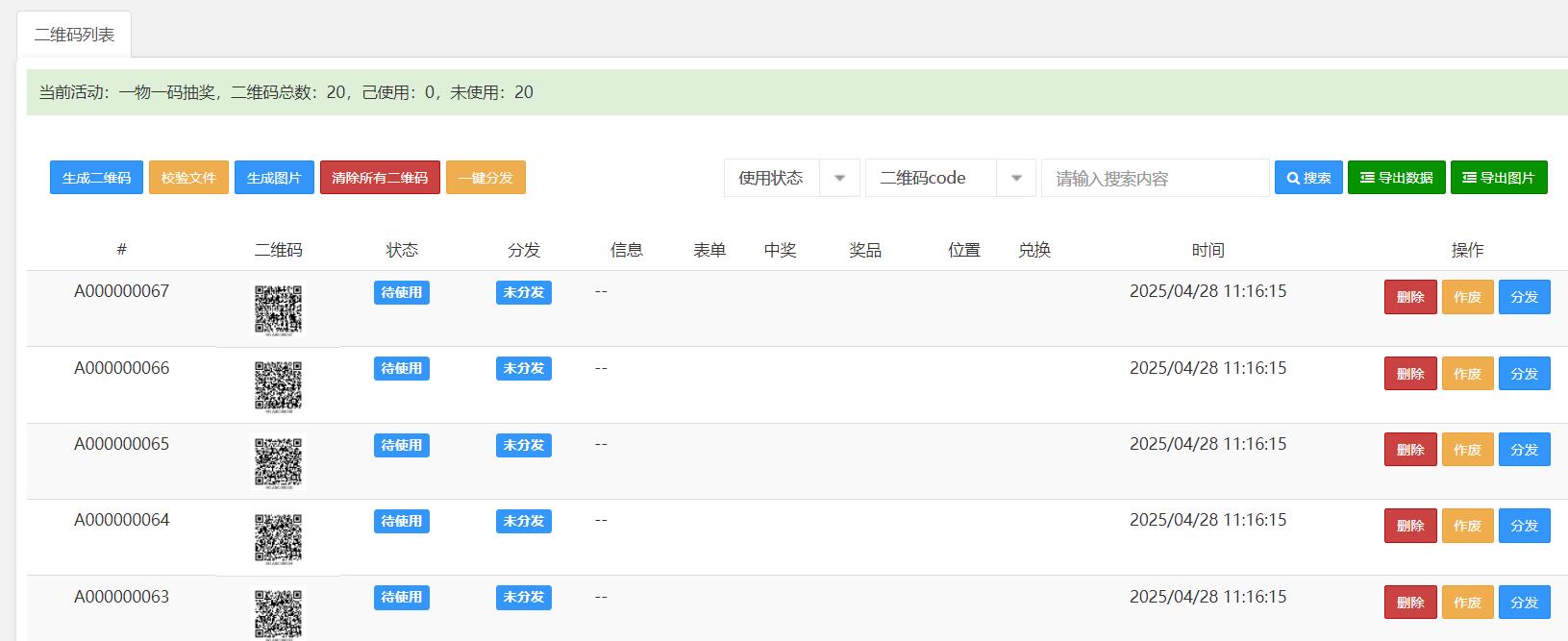This screenshot has height=641, width=1568.
Task: Click the 二维码 column header
Action: point(278,250)
